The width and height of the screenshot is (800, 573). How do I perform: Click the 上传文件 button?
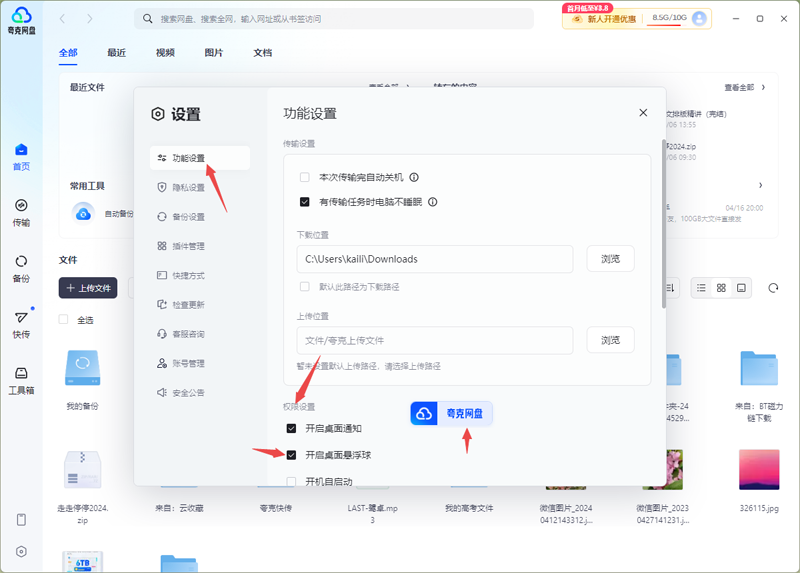coord(88,288)
